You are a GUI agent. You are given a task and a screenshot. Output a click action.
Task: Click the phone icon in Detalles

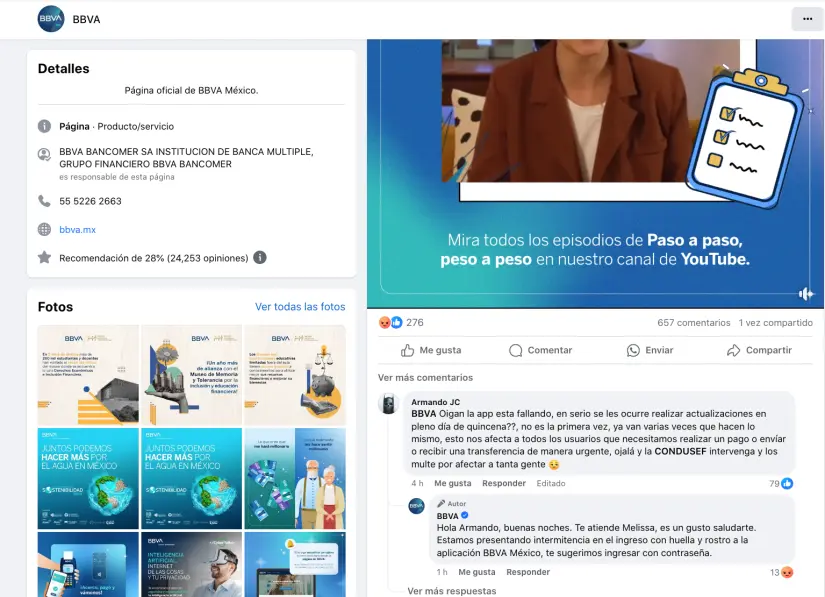[44, 201]
